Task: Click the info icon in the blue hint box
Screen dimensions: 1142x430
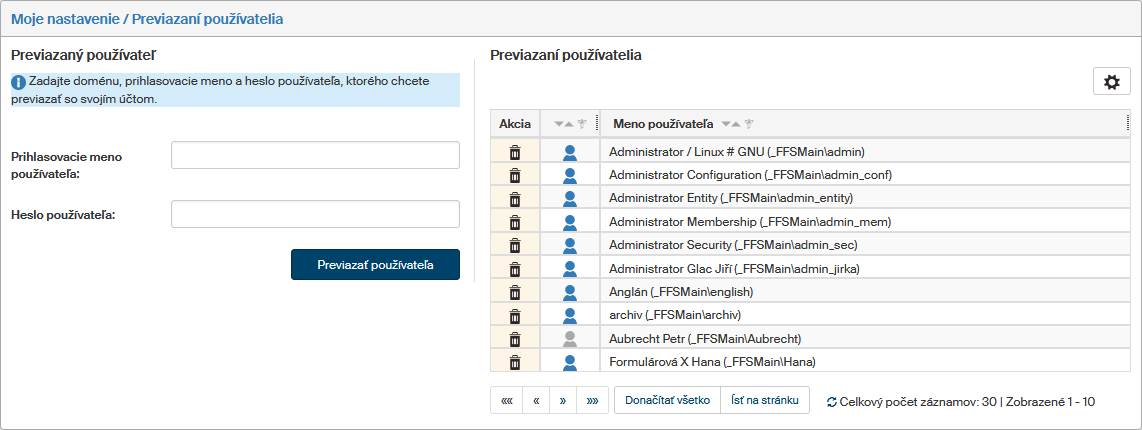Action: (19, 81)
